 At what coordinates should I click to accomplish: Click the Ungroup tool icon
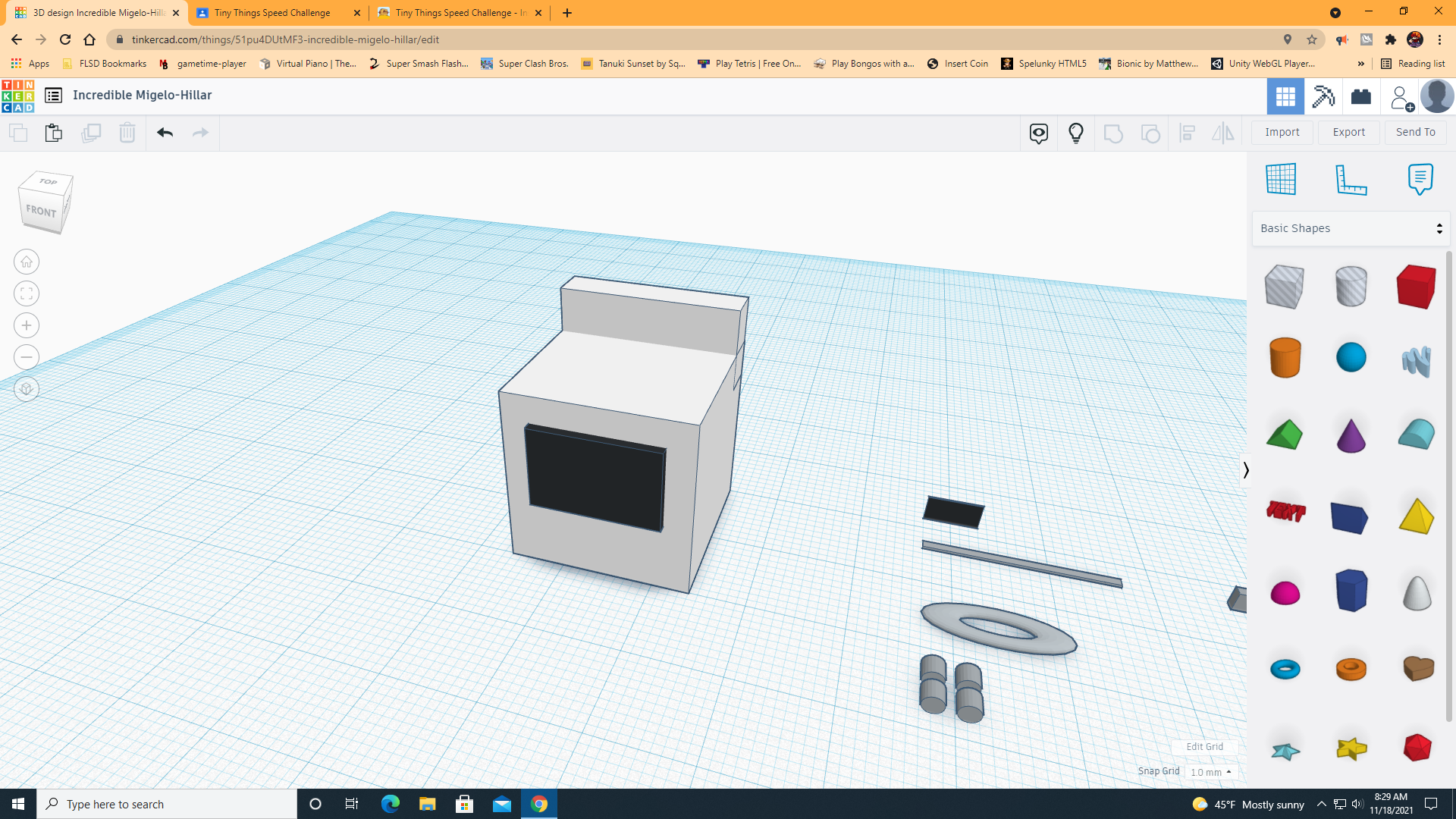(x=1151, y=133)
